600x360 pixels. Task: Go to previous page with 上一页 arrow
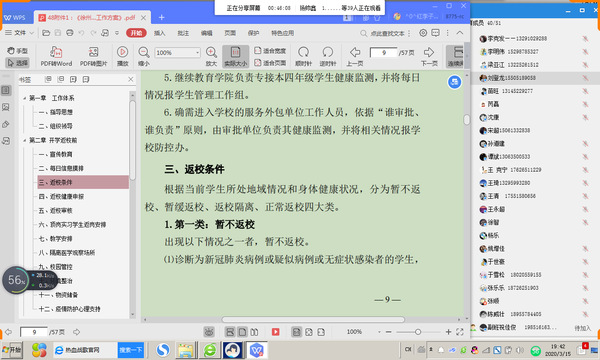[355, 56]
